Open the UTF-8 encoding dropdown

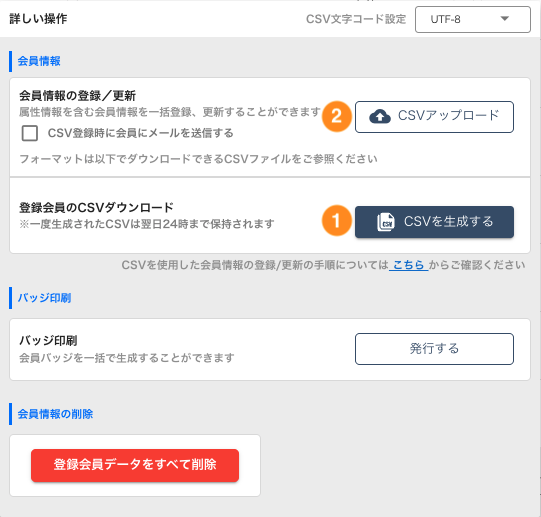(x=473, y=19)
